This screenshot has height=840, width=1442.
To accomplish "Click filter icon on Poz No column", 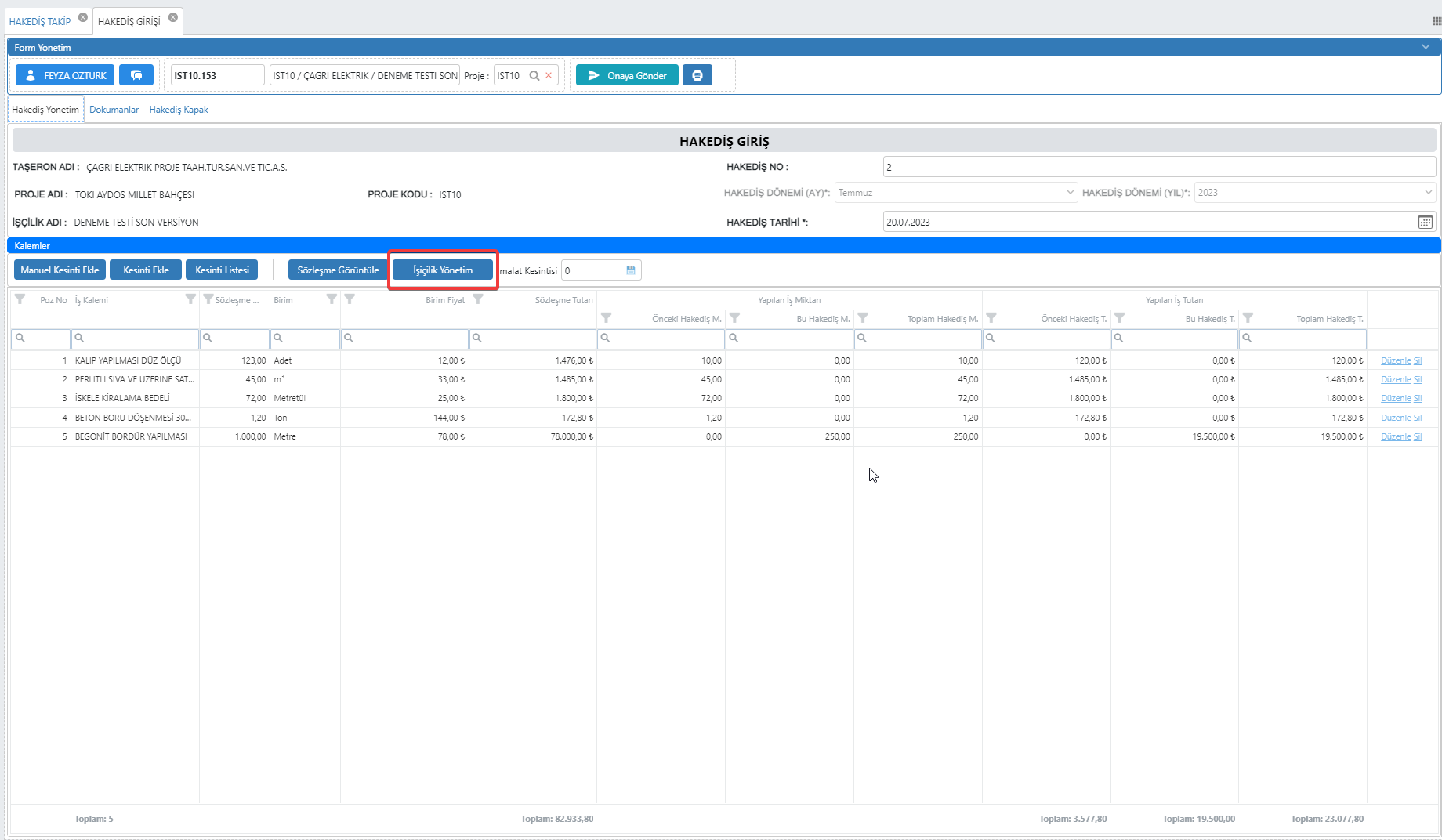I will [20, 299].
